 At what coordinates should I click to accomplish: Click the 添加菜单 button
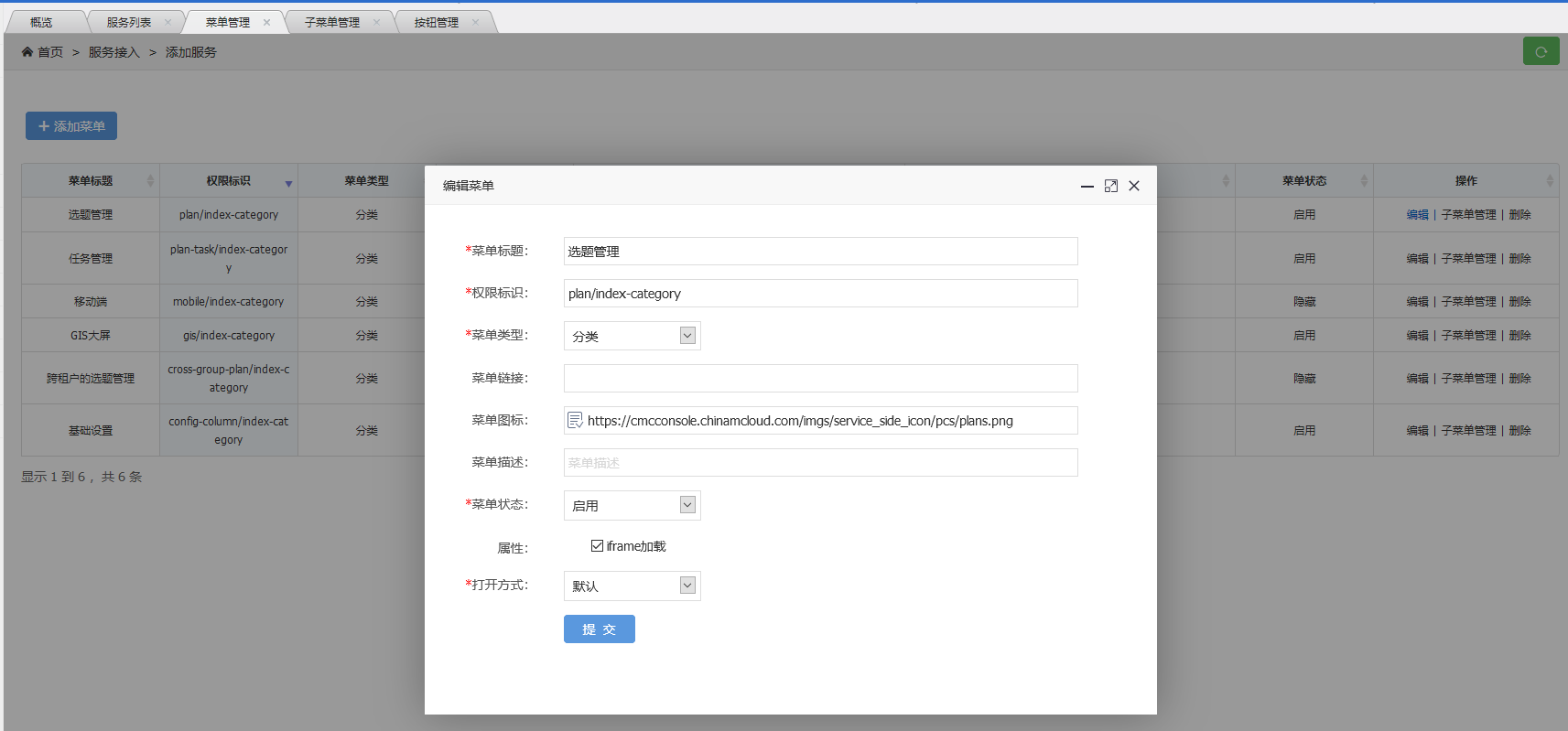click(71, 126)
